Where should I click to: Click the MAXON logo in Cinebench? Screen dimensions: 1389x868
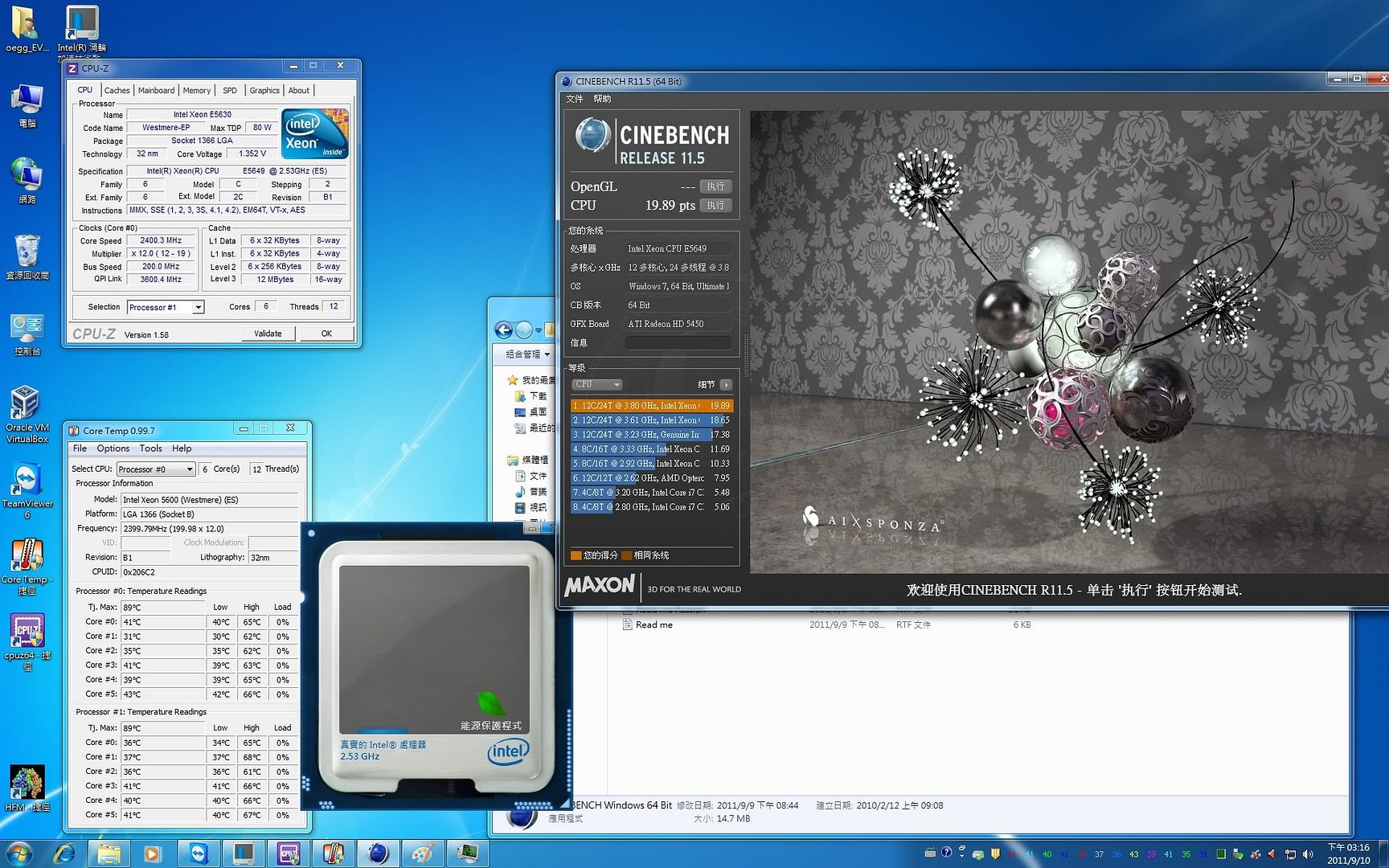coord(600,586)
